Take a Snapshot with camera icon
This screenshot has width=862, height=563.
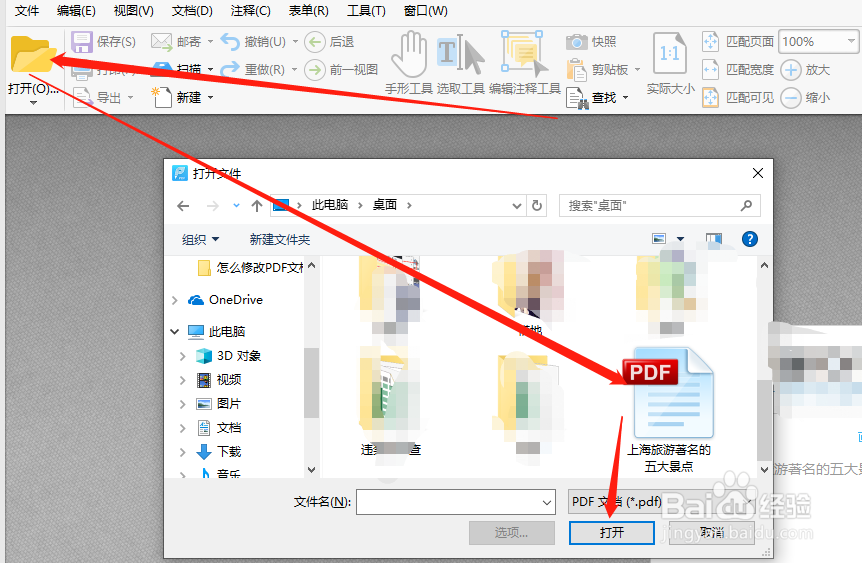577,42
